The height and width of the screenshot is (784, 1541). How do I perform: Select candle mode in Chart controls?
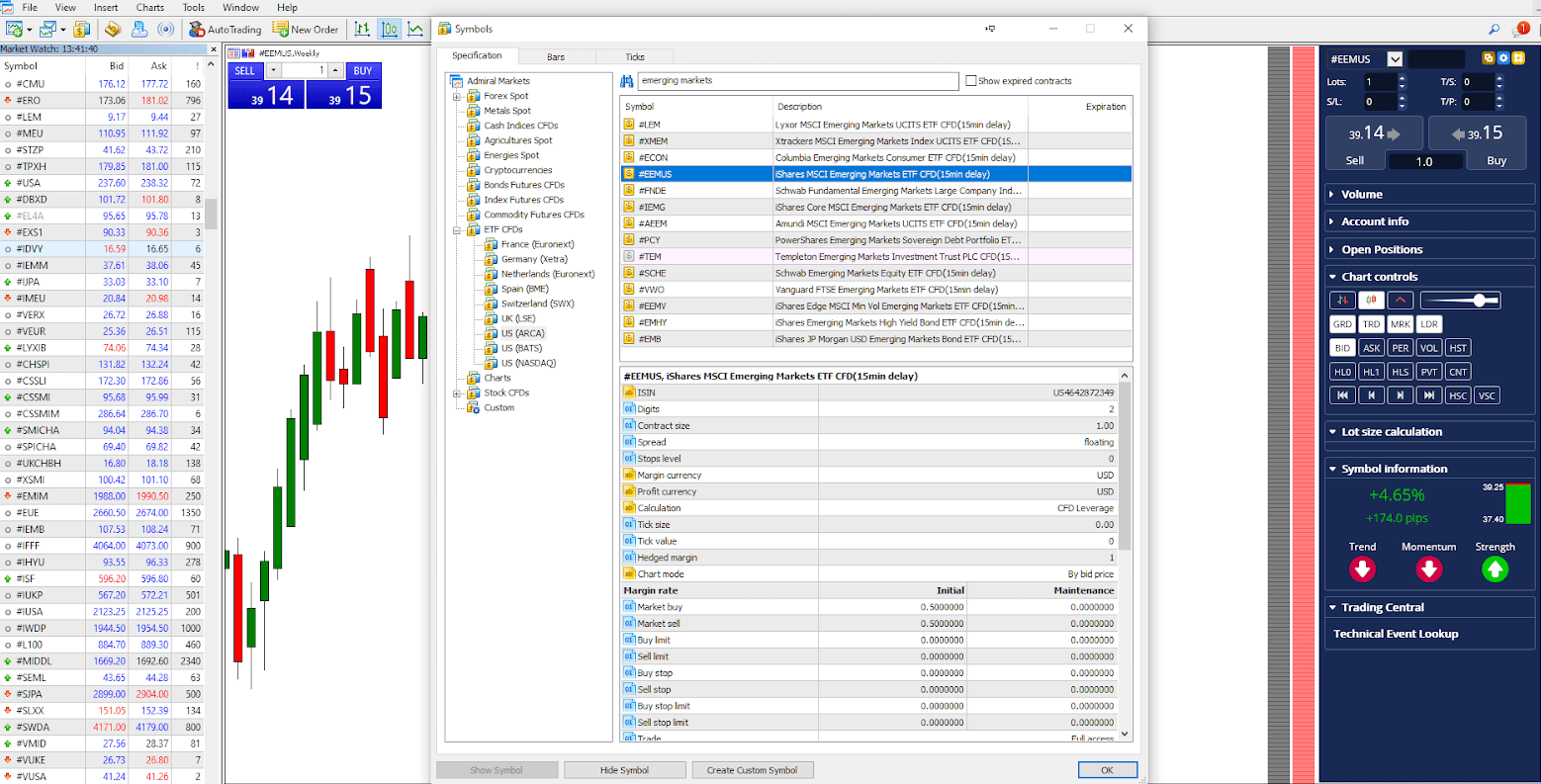tap(1371, 300)
